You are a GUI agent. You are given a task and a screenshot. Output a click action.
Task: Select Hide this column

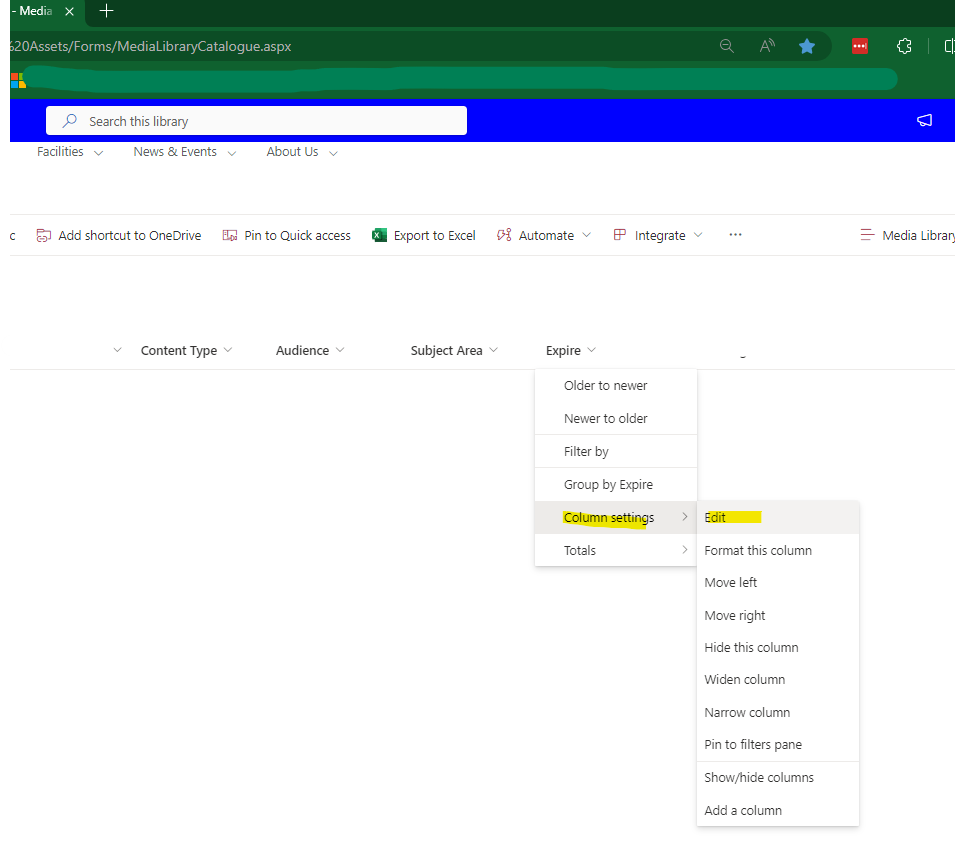coord(778,647)
